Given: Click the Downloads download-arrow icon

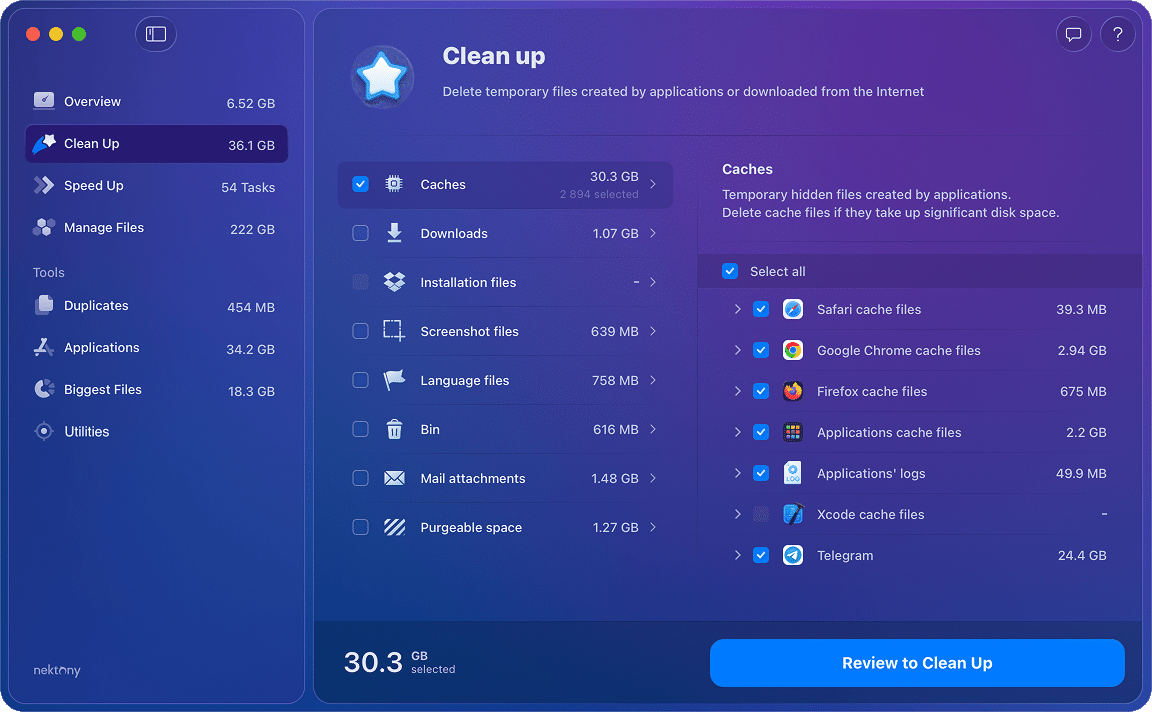Looking at the screenshot, I should [x=392, y=233].
